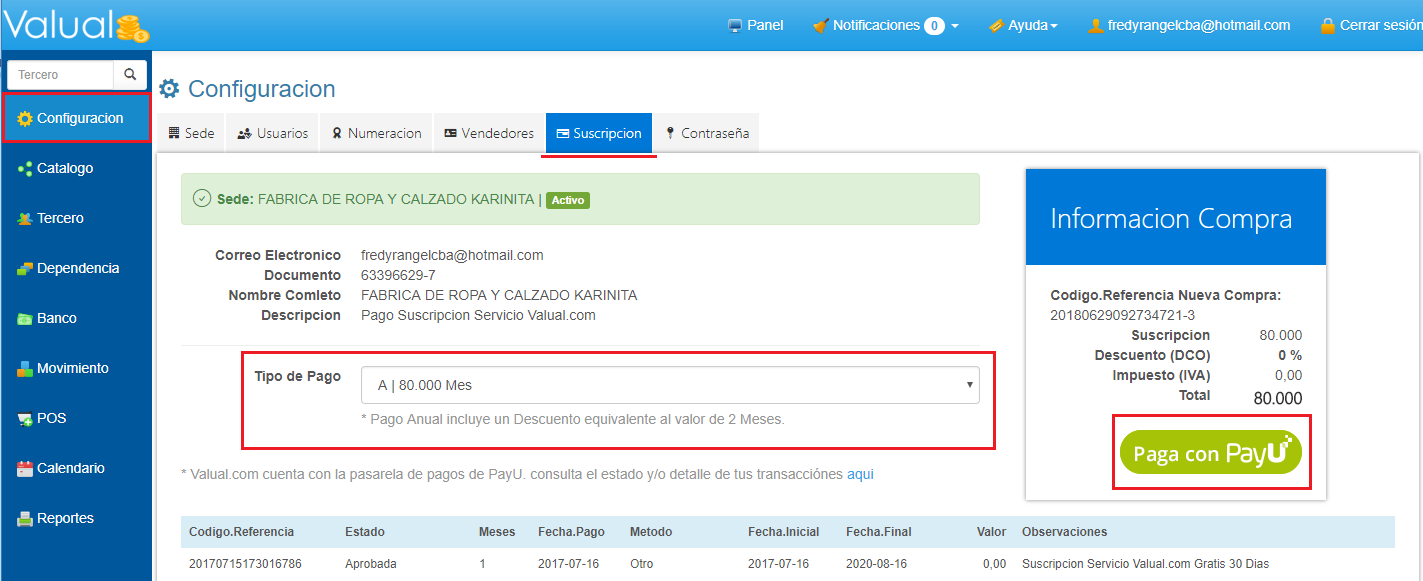Viewport: 1423px width, 581px height.
Task: Open the Ayuda dropdown menu
Action: (x=1023, y=25)
